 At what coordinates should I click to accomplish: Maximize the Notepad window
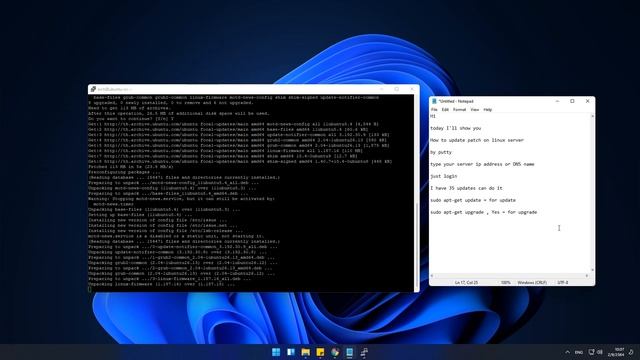572,101
